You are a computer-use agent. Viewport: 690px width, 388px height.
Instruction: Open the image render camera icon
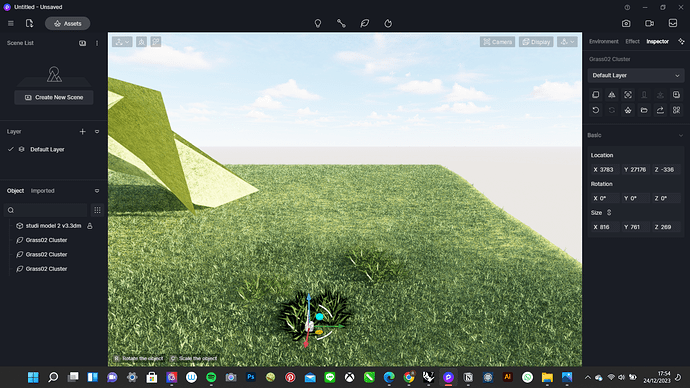coord(626,23)
